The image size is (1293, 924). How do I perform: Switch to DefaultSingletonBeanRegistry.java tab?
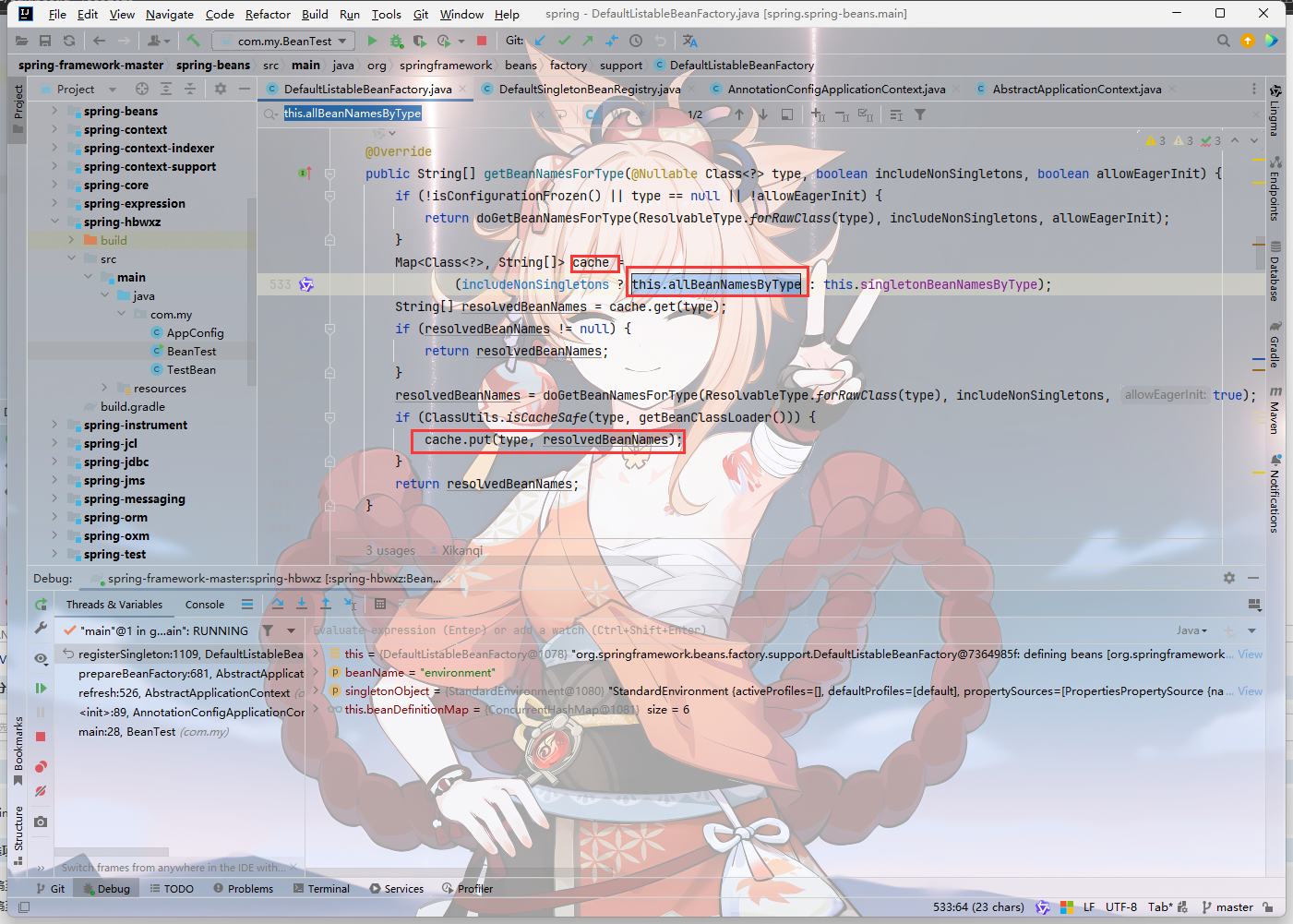590,90
